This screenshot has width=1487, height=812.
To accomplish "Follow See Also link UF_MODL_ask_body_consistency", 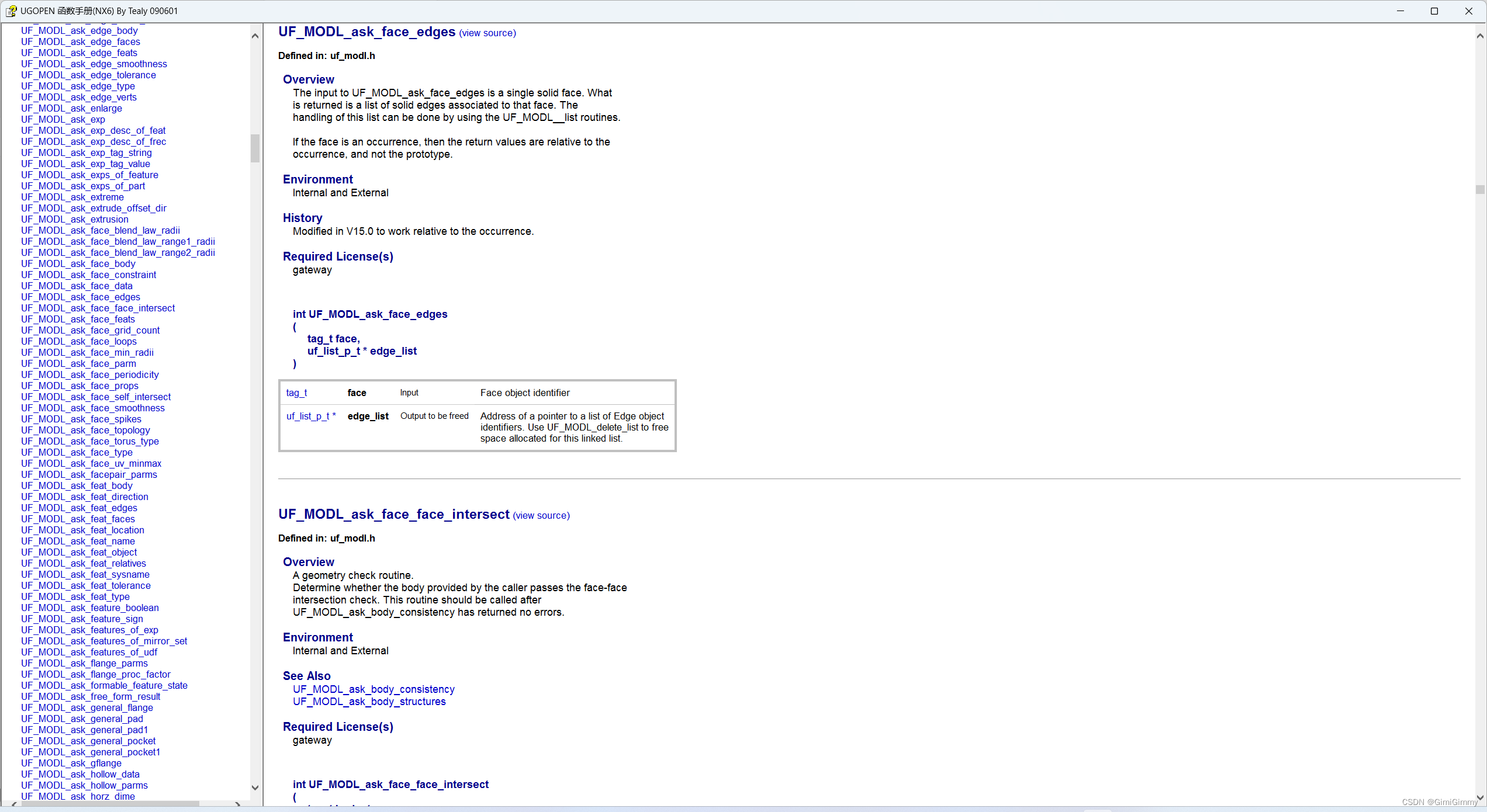I will pyautogui.click(x=374, y=689).
